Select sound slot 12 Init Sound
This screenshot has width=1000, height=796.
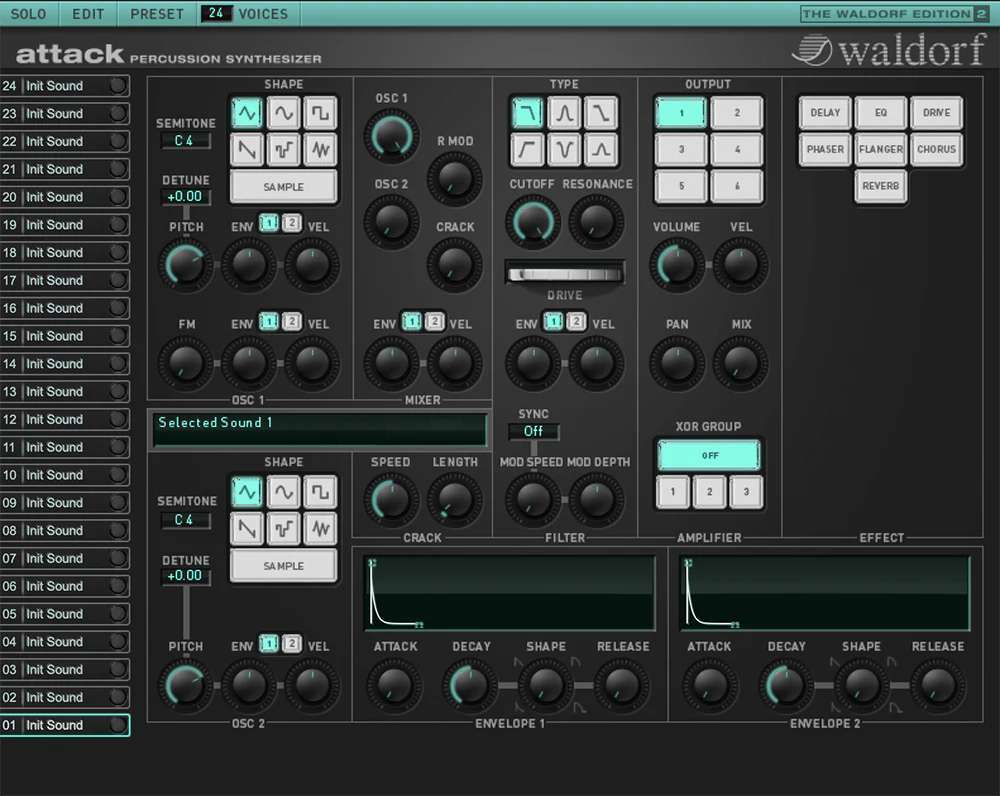tap(66, 419)
